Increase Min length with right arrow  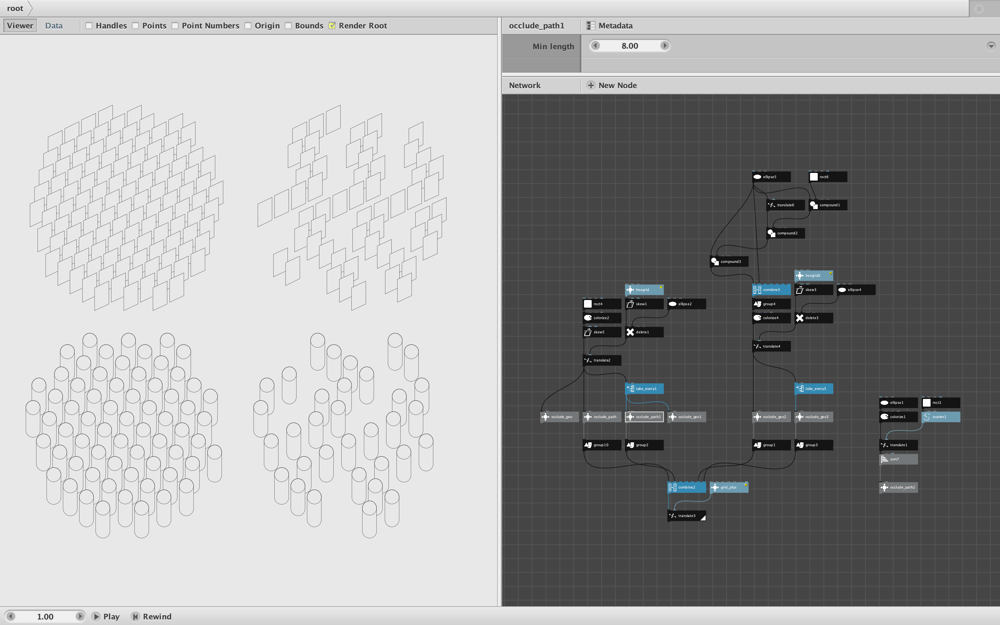pos(665,45)
